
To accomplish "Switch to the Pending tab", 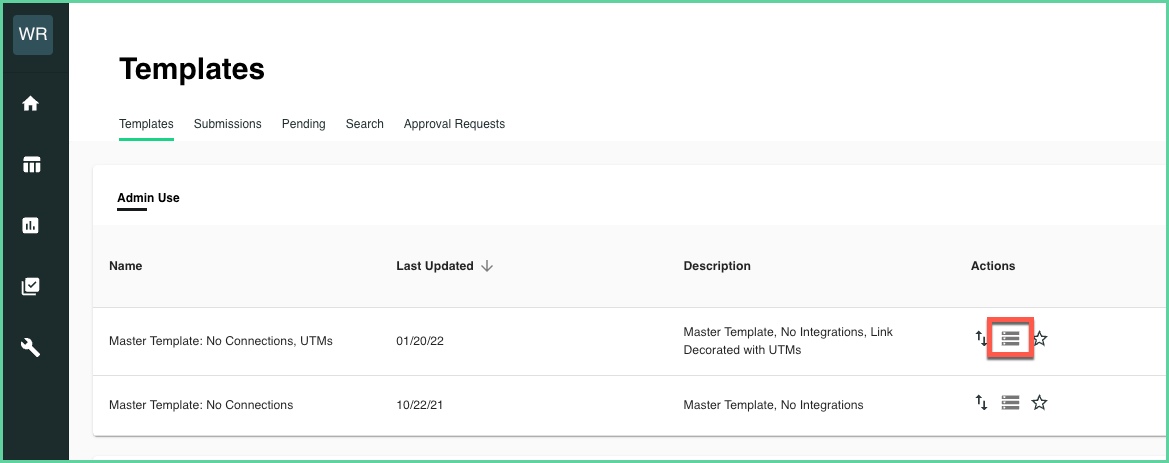I will [303, 125].
